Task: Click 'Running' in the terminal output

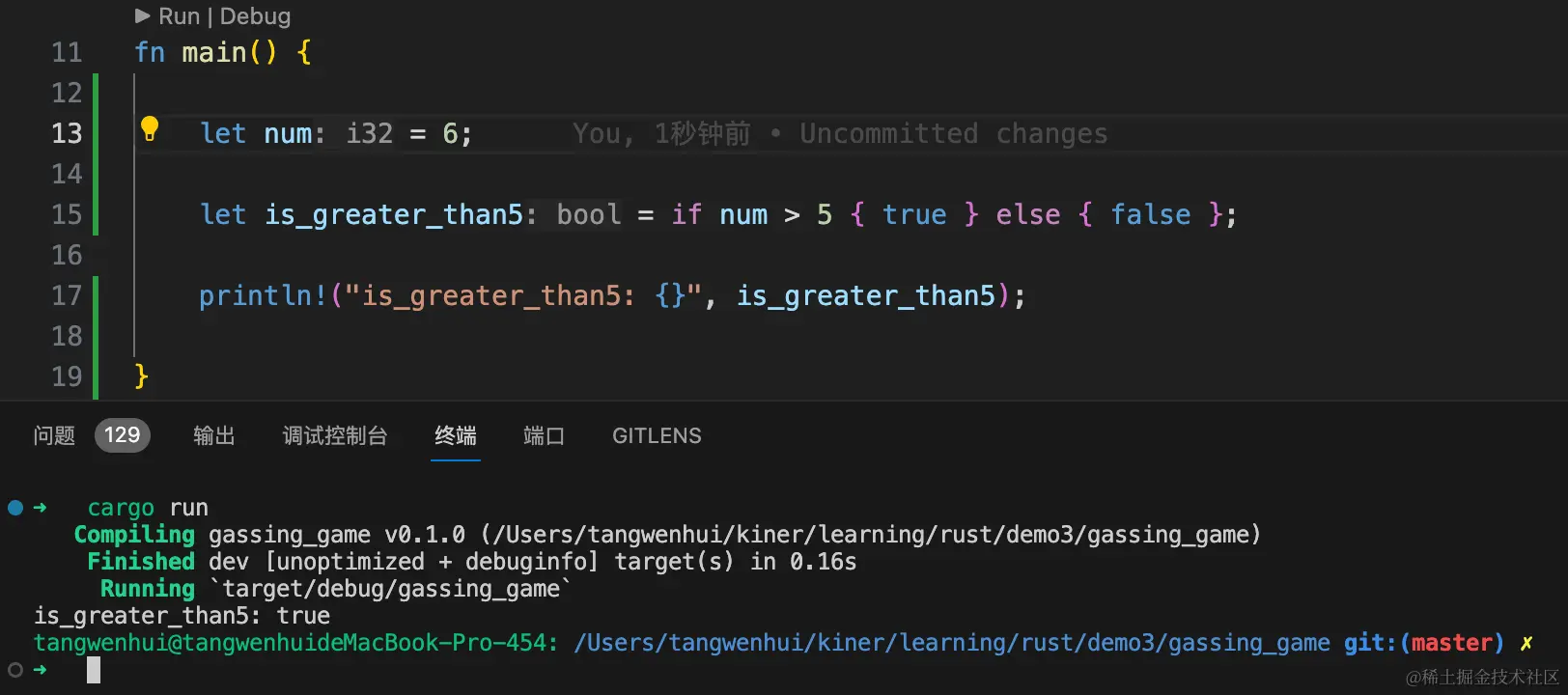Action: (x=148, y=589)
